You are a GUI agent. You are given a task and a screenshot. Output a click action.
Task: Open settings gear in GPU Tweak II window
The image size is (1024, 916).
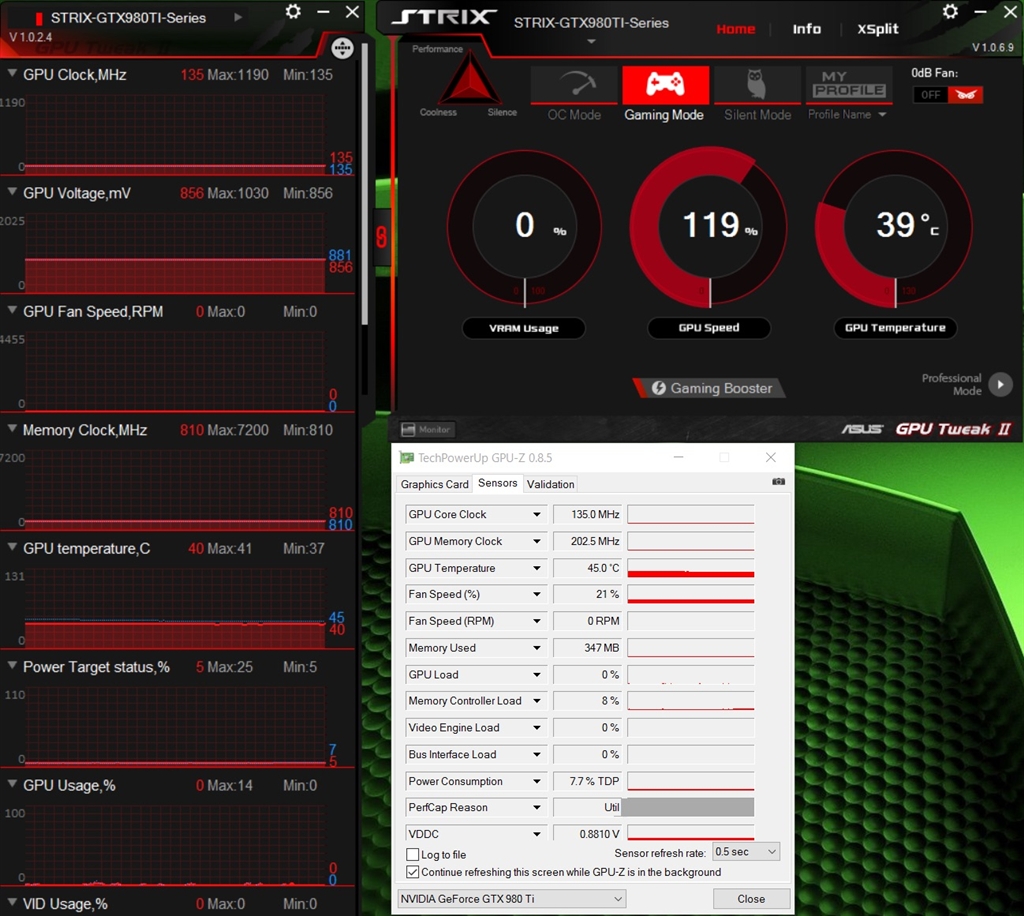click(x=950, y=12)
